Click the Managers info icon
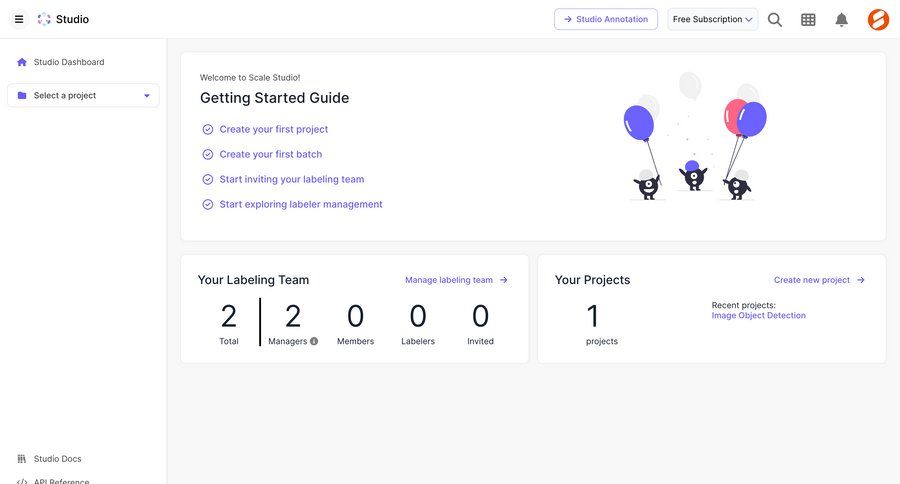The width and height of the screenshot is (900, 484). (x=314, y=341)
